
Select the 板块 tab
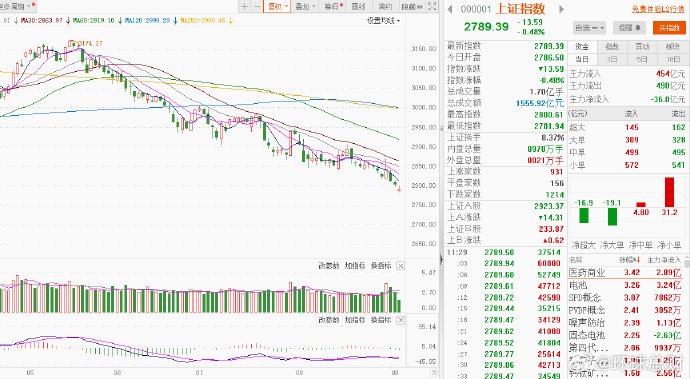[x=672, y=46]
